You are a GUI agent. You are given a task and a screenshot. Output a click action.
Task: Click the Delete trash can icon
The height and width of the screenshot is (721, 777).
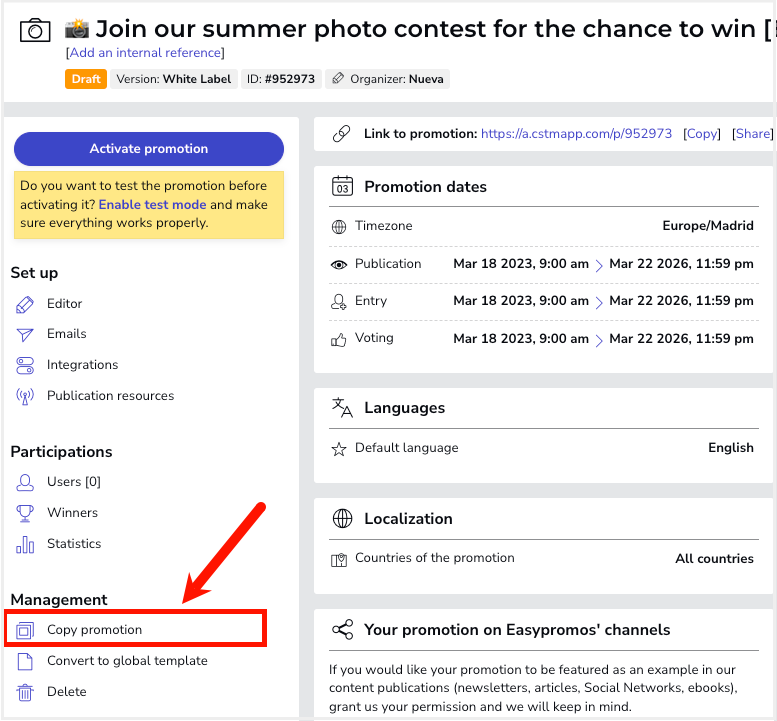pos(25,692)
